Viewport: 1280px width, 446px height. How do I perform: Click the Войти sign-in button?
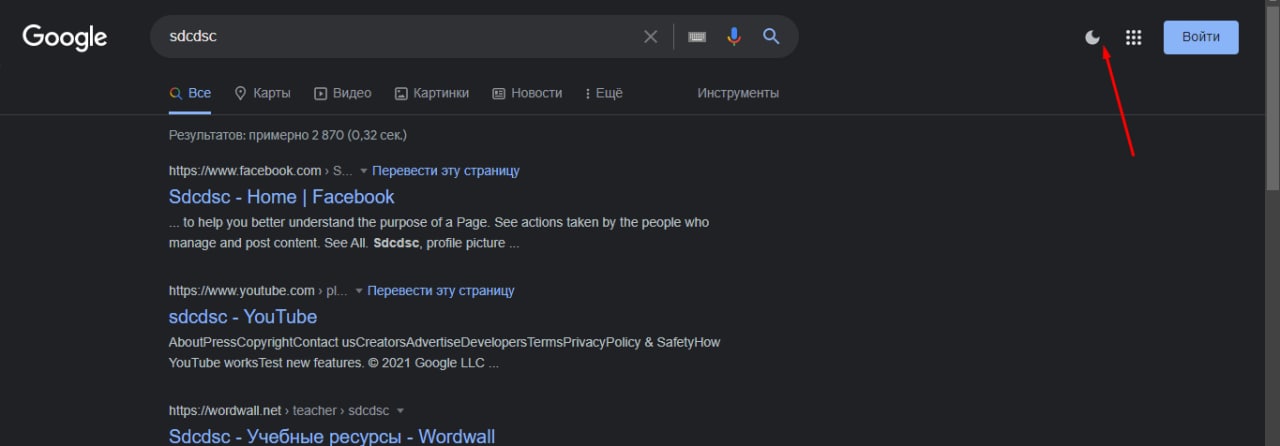coord(1201,37)
